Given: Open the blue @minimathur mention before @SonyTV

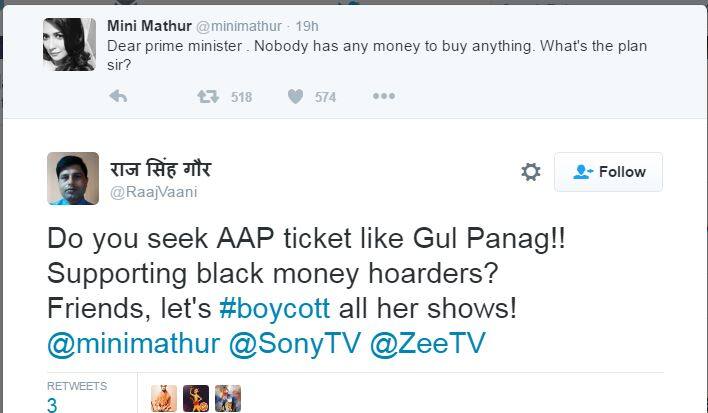Looking at the screenshot, I should pyautogui.click(x=133, y=343).
